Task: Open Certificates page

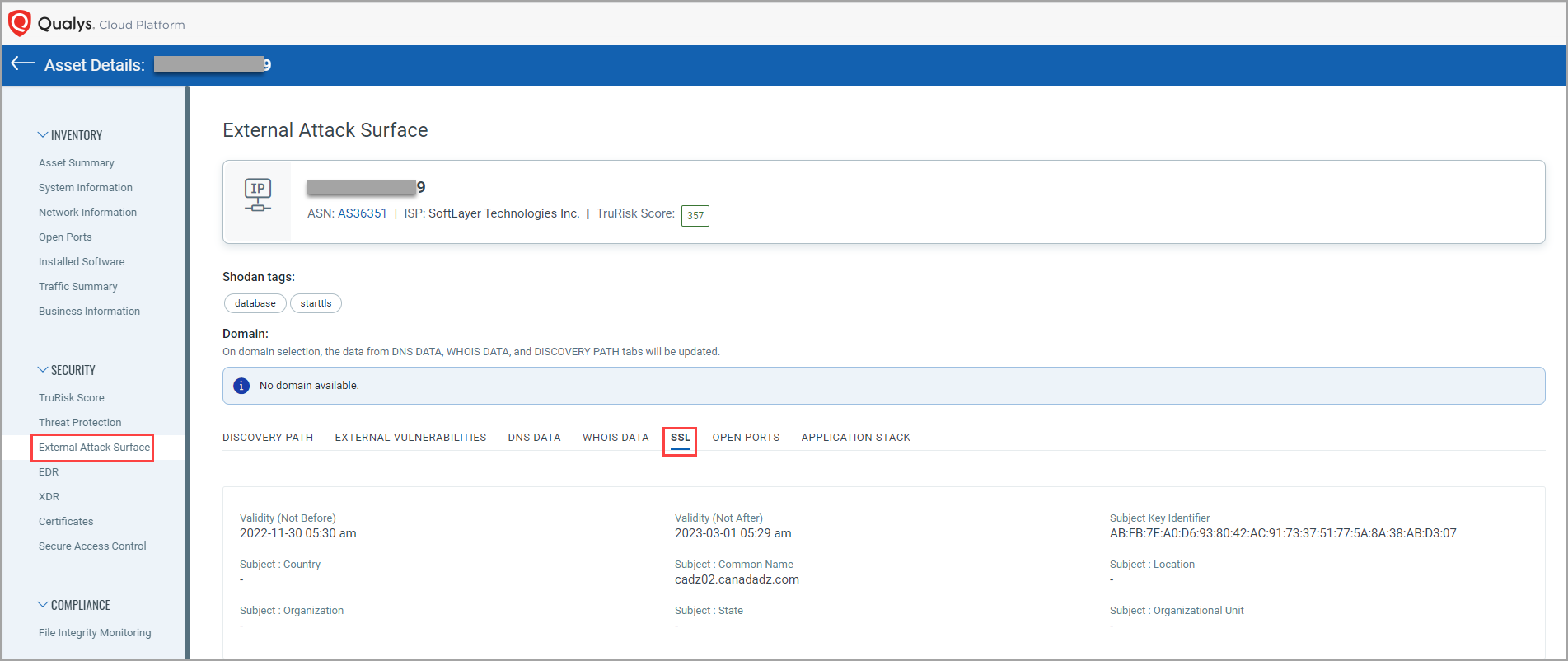Action: pos(66,522)
